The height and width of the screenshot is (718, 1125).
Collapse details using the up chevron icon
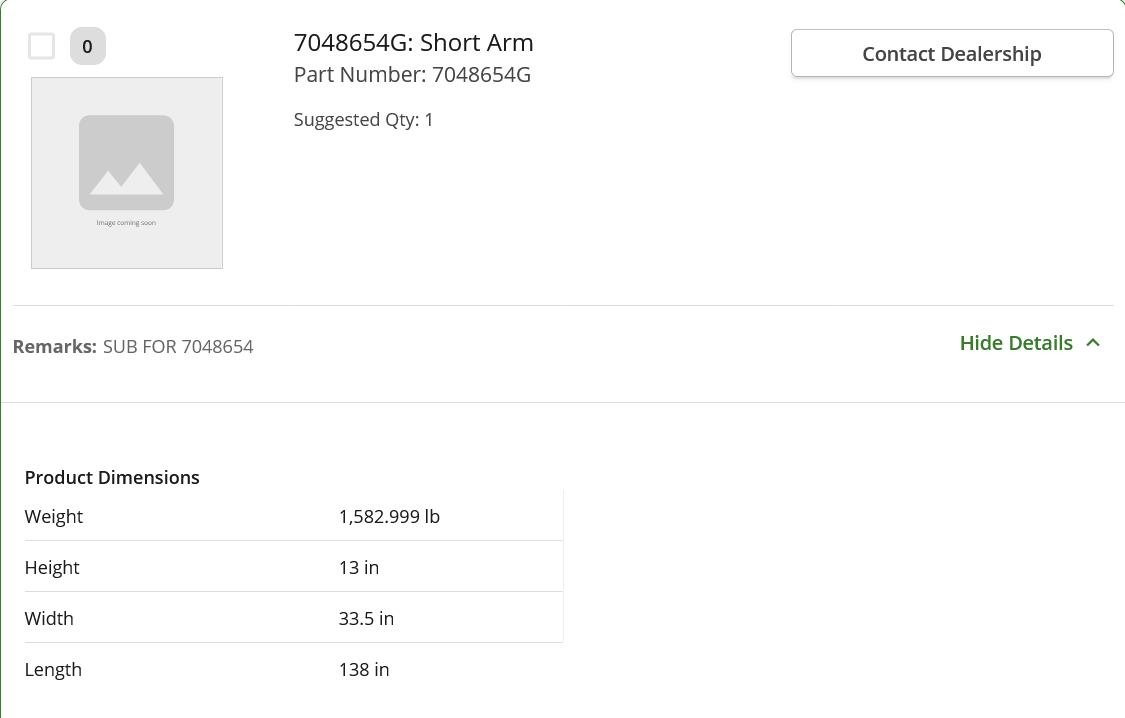point(1093,343)
